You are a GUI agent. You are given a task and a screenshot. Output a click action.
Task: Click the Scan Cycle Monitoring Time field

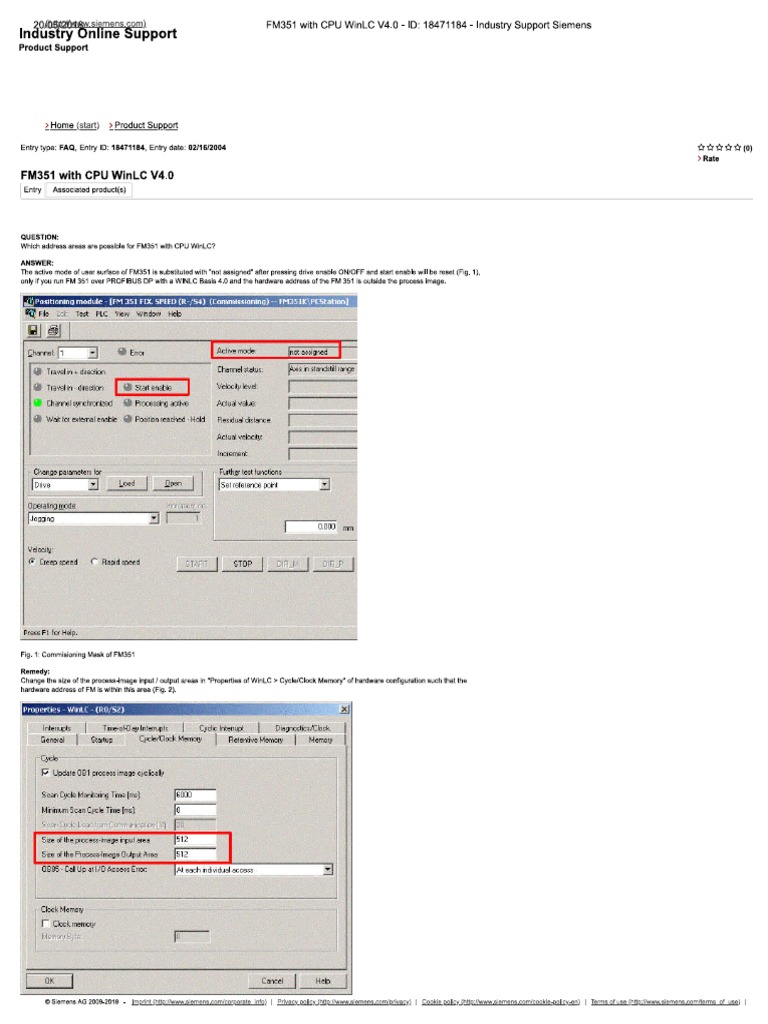tap(195, 795)
